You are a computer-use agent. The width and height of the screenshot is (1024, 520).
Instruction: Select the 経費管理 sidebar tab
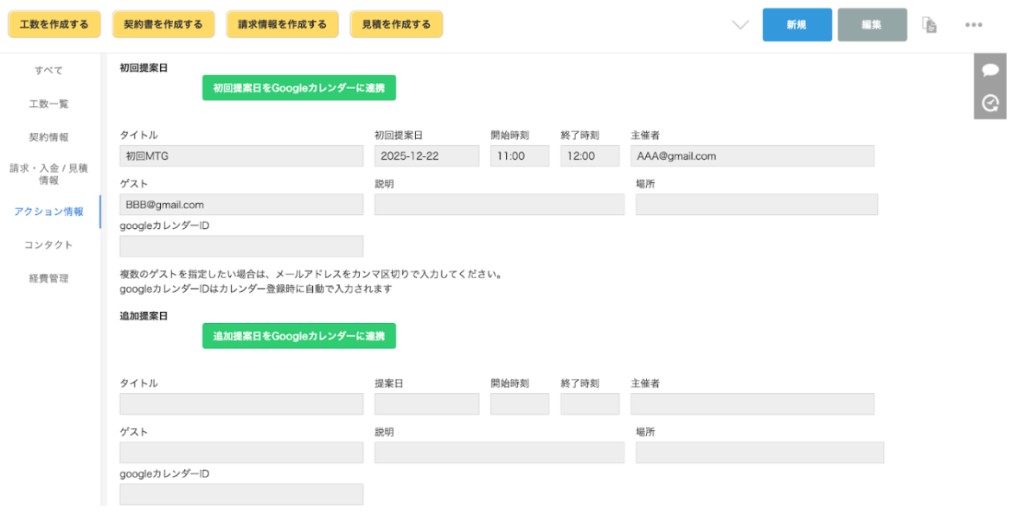(49, 278)
